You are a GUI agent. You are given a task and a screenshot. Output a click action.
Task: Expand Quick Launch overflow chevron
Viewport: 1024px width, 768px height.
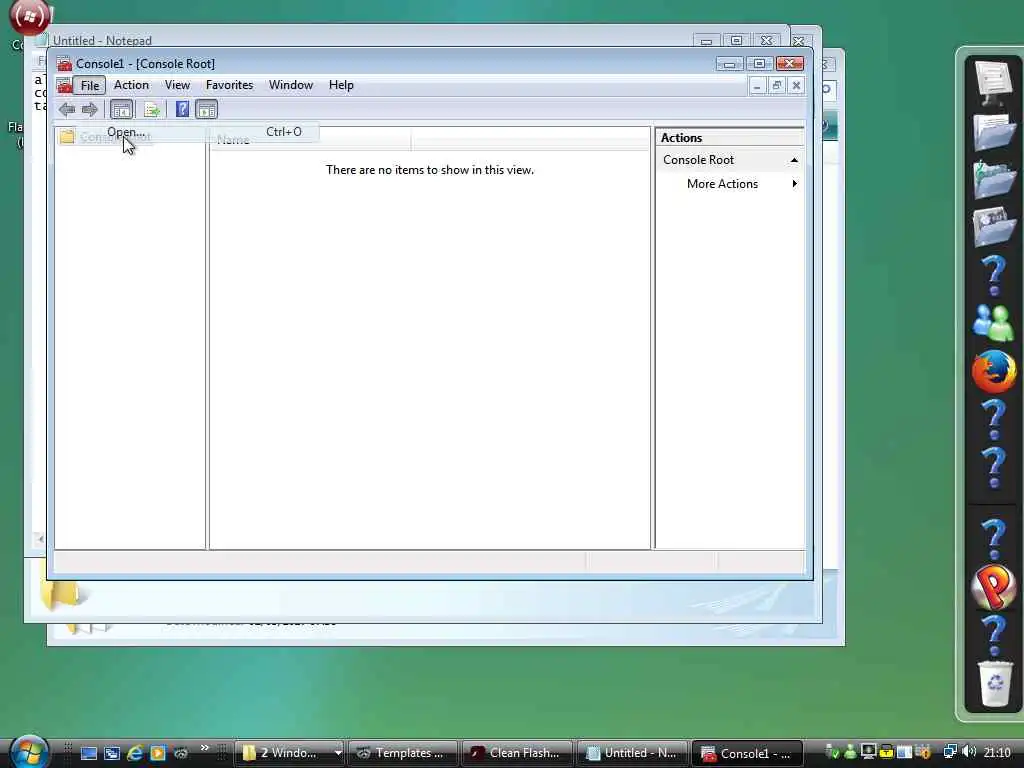pos(204,748)
